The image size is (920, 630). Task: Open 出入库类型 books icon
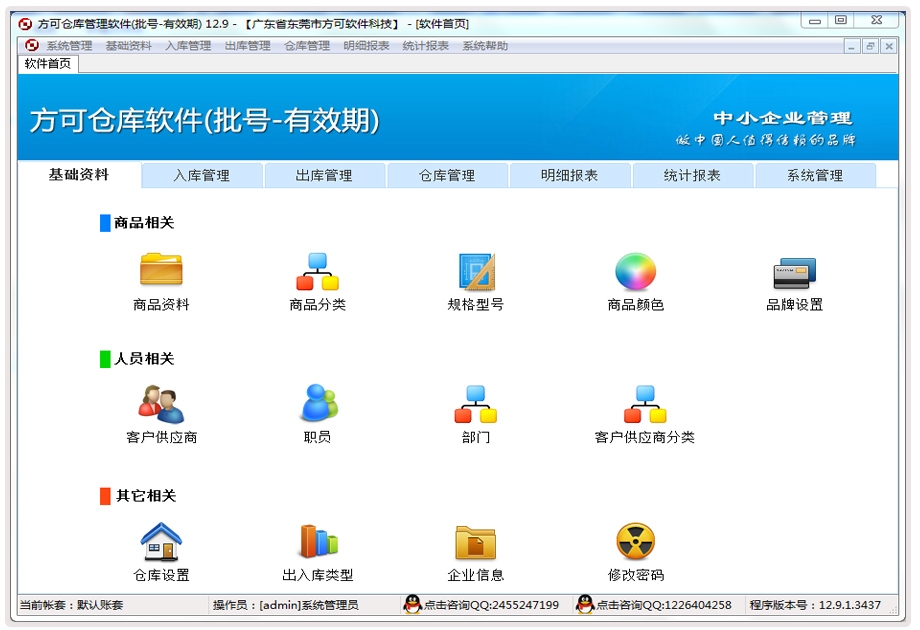(x=319, y=540)
